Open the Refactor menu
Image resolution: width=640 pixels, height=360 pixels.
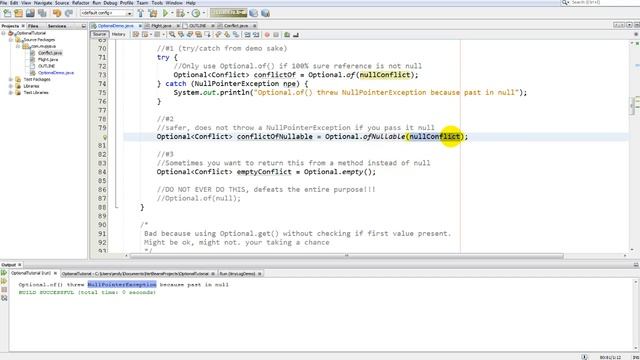pos(80,3)
